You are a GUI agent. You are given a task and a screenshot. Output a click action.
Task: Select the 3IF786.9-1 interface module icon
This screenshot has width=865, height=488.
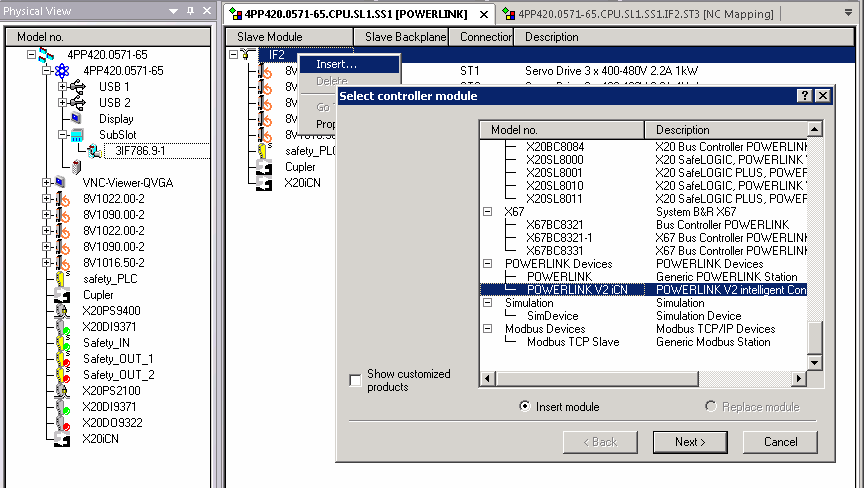(94, 151)
